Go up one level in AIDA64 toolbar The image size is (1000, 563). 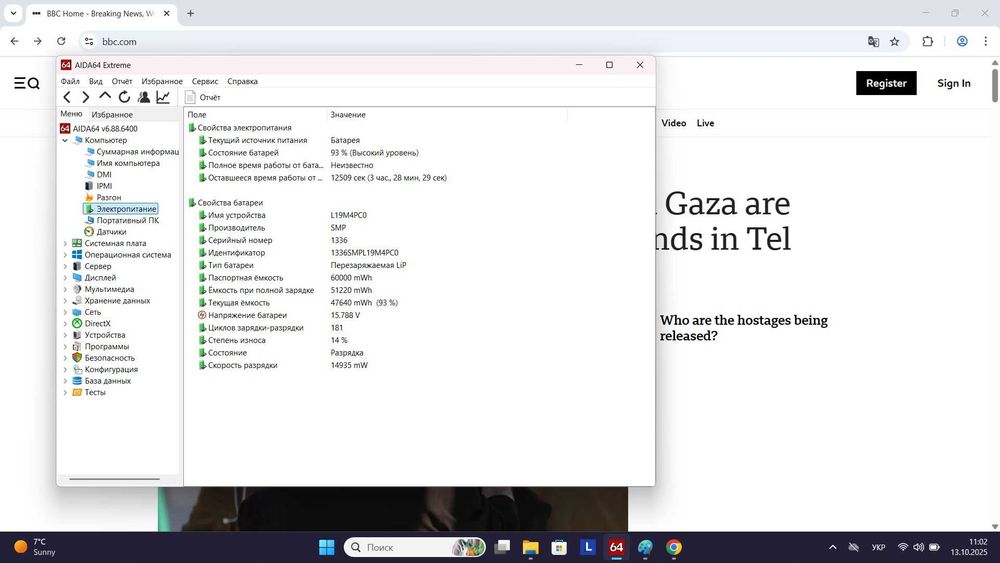coord(105,96)
